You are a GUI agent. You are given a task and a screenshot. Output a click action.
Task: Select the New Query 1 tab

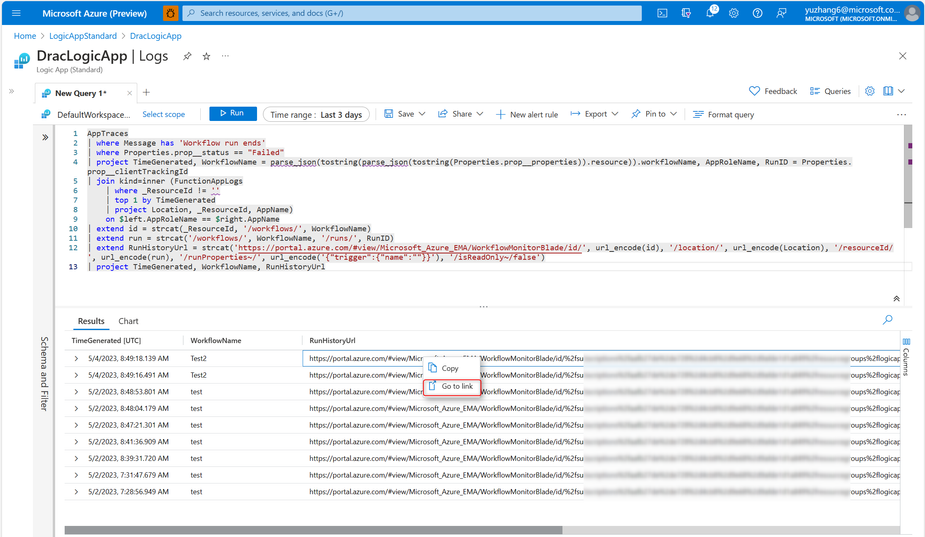click(x=80, y=93)
